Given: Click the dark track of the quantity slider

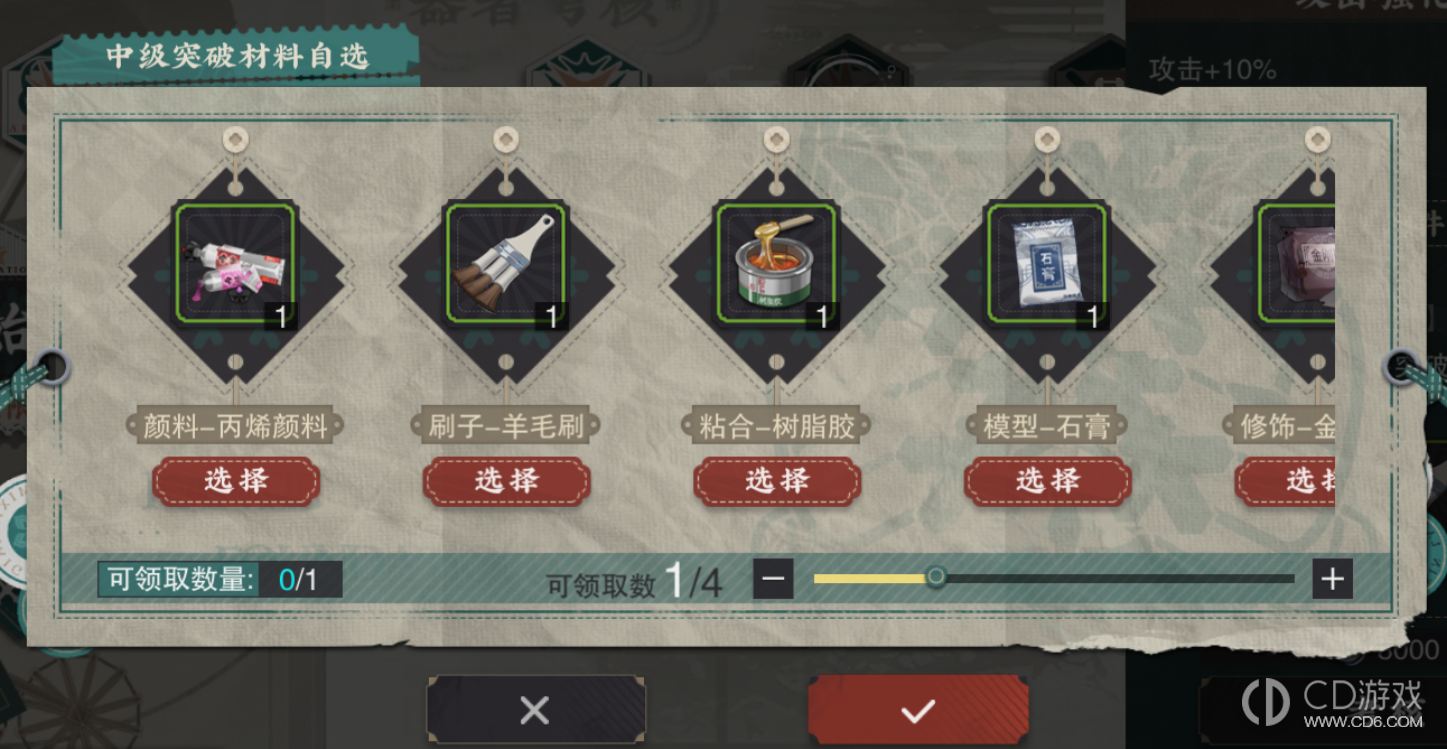Looking at the screenshot, I should pyautogui.click(x=1120, y=578).
